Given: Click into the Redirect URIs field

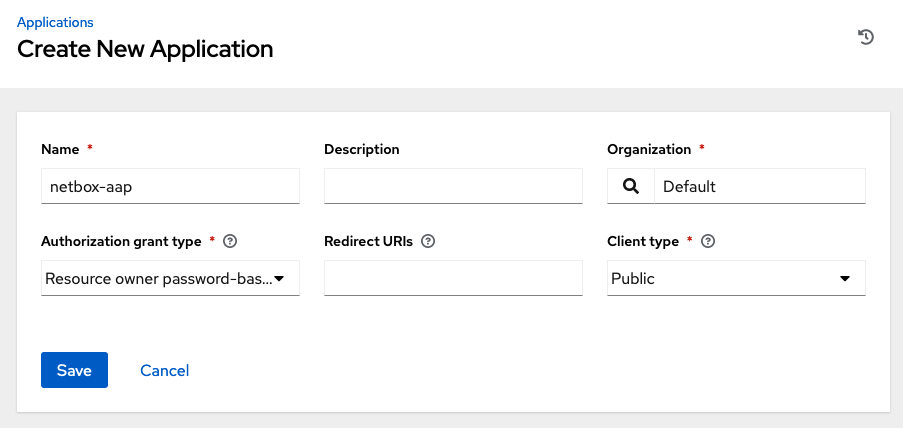Looking at the screenshot, I should pyautogui.click(x=453, y=278).
